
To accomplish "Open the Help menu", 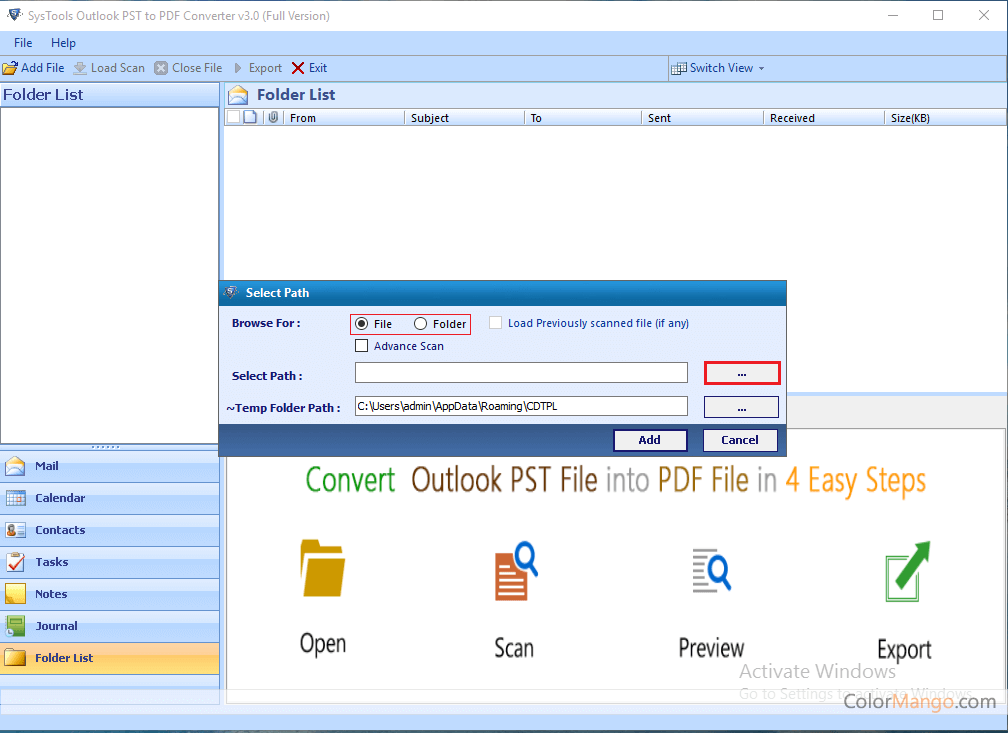I will coord(63,43).
